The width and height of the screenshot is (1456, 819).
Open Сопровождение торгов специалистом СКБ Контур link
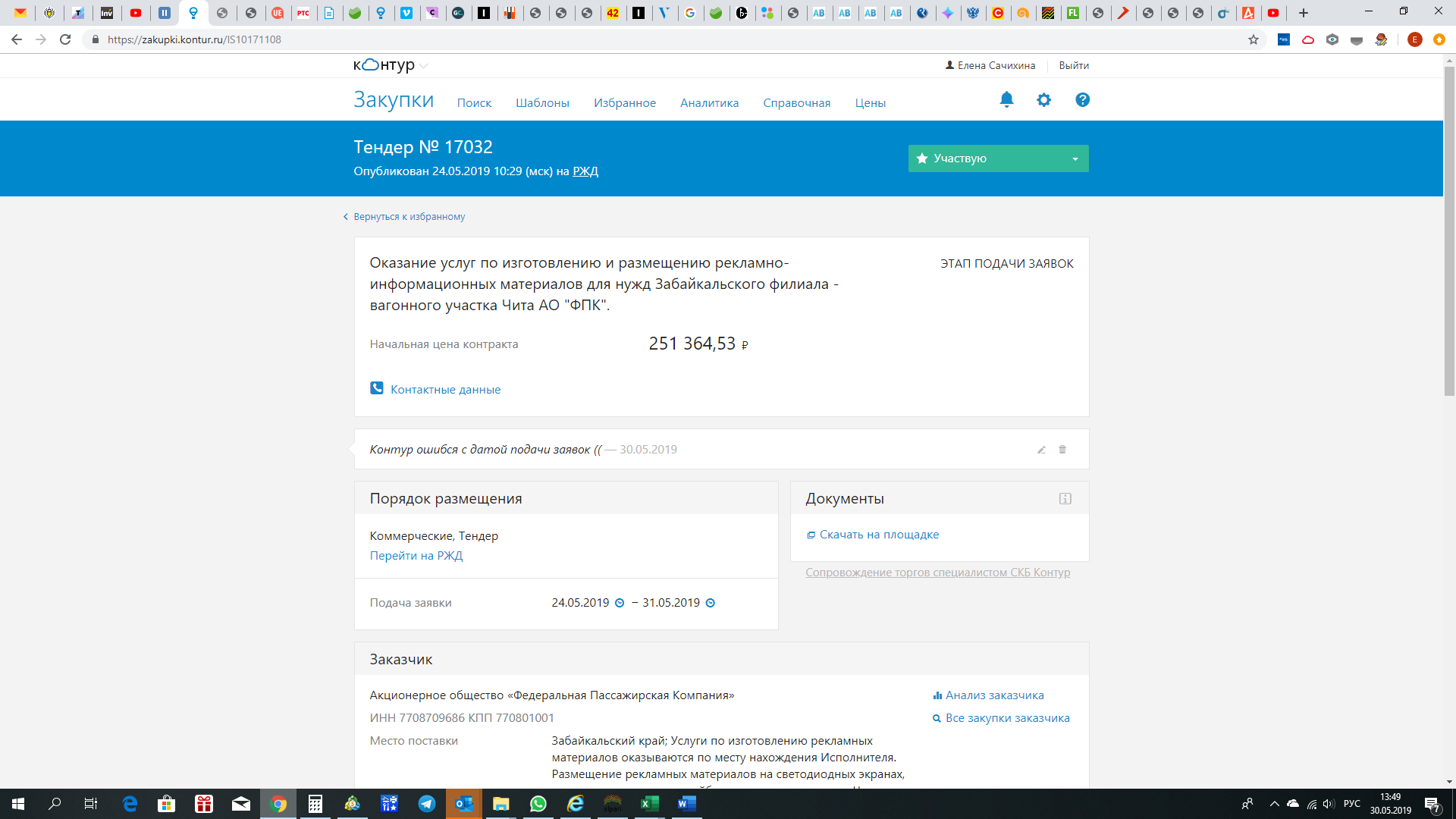[938, 573]
